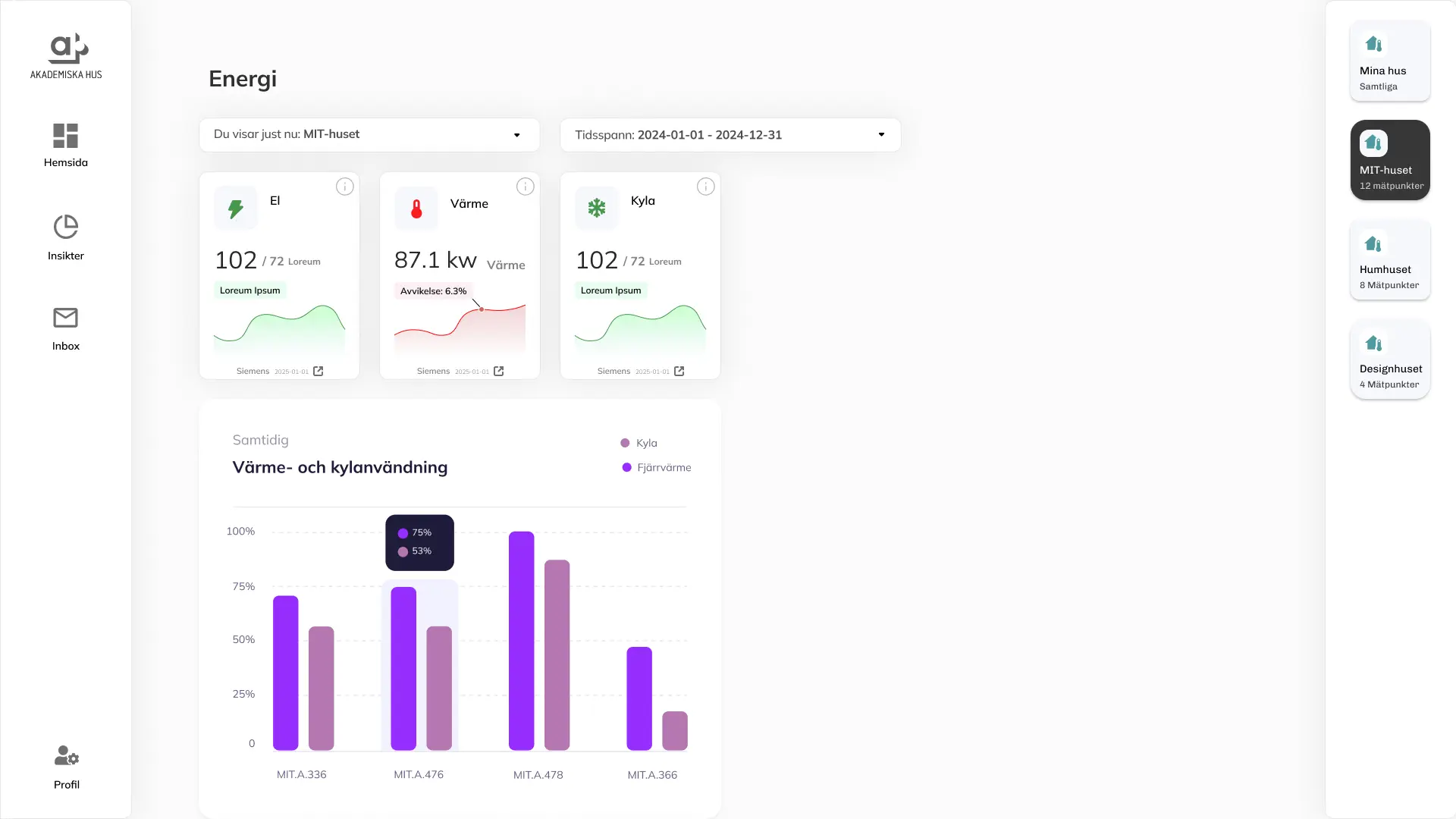Click the red Värme trend chart

click(x=460, y=329)
